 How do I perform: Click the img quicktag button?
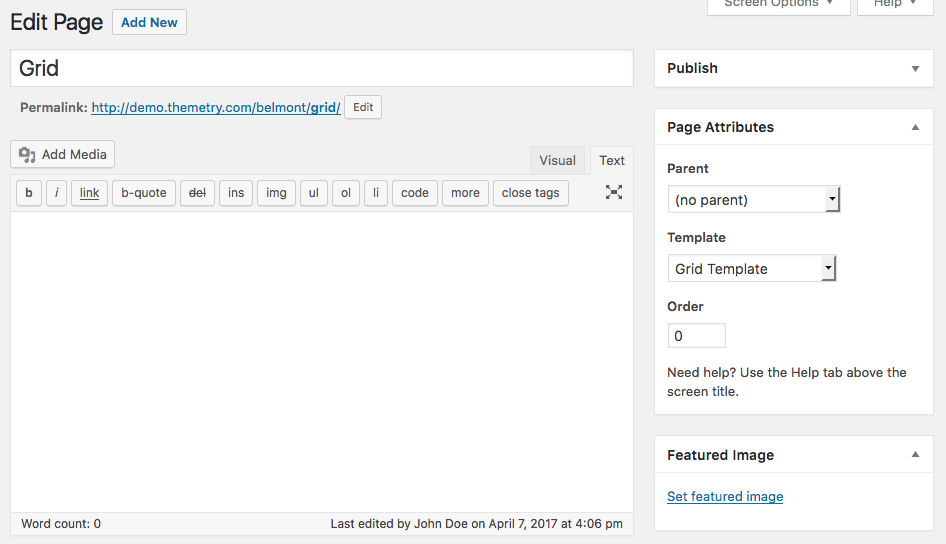[x=276, y=193]
